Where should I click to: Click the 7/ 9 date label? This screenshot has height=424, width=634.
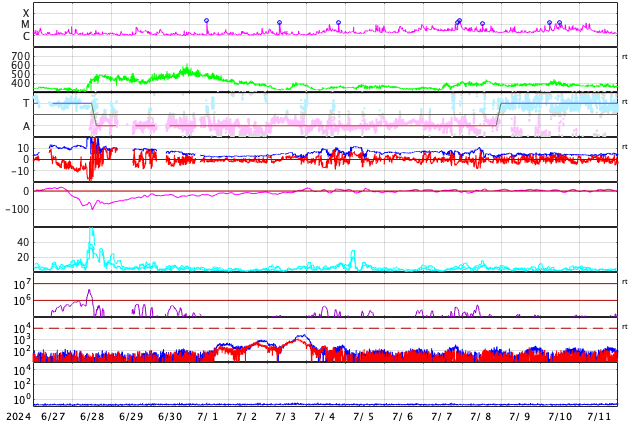pos(519,416)
